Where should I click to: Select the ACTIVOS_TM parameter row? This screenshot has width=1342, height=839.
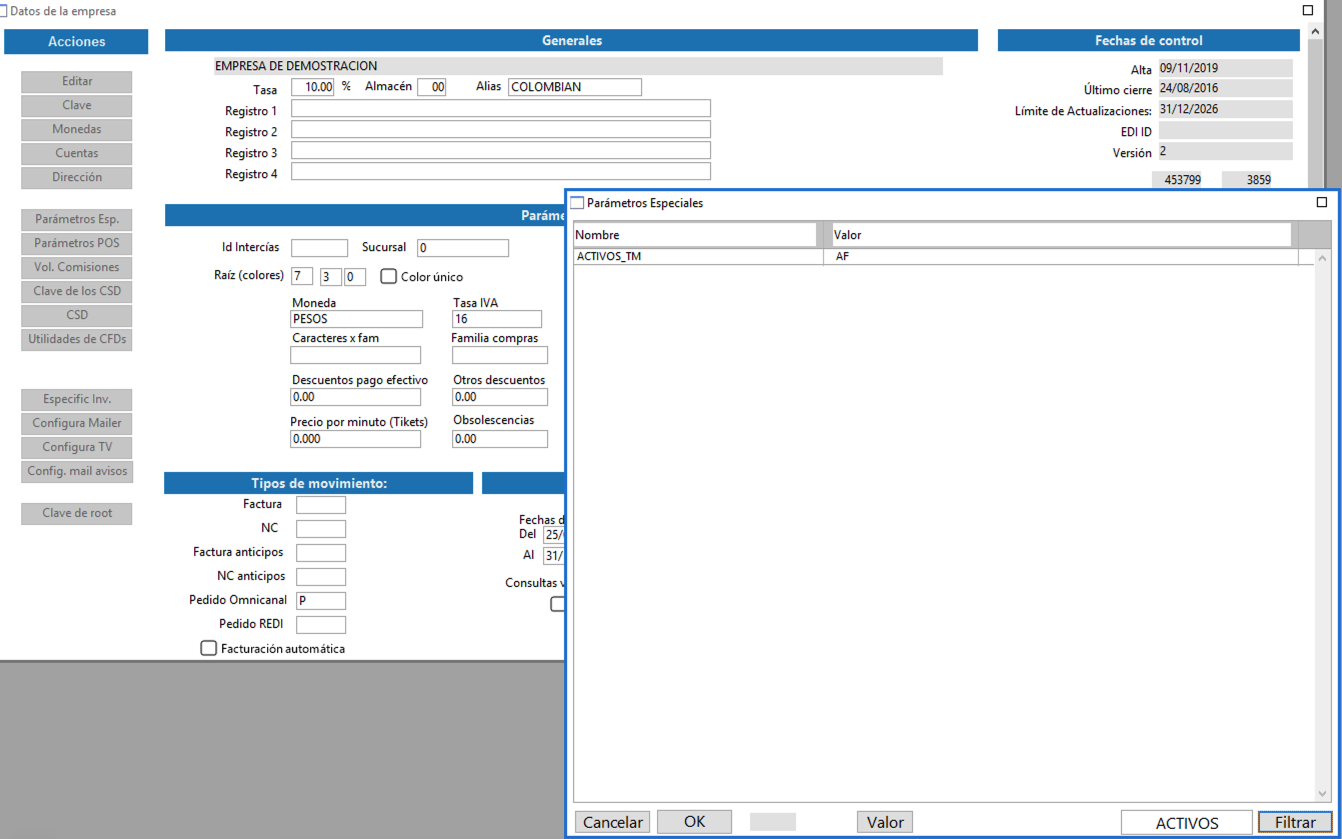(936, 257)
